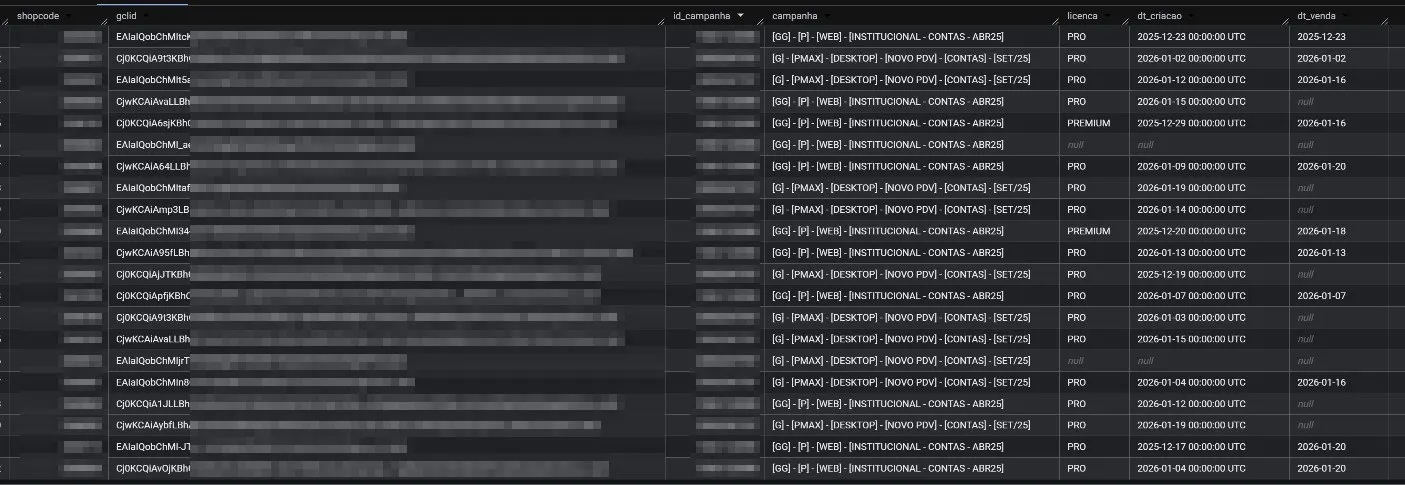Select gclid cell starting Cj0KCQiApfjKBh
This screenshot has height=485, width=1405.
coord(387,296)
